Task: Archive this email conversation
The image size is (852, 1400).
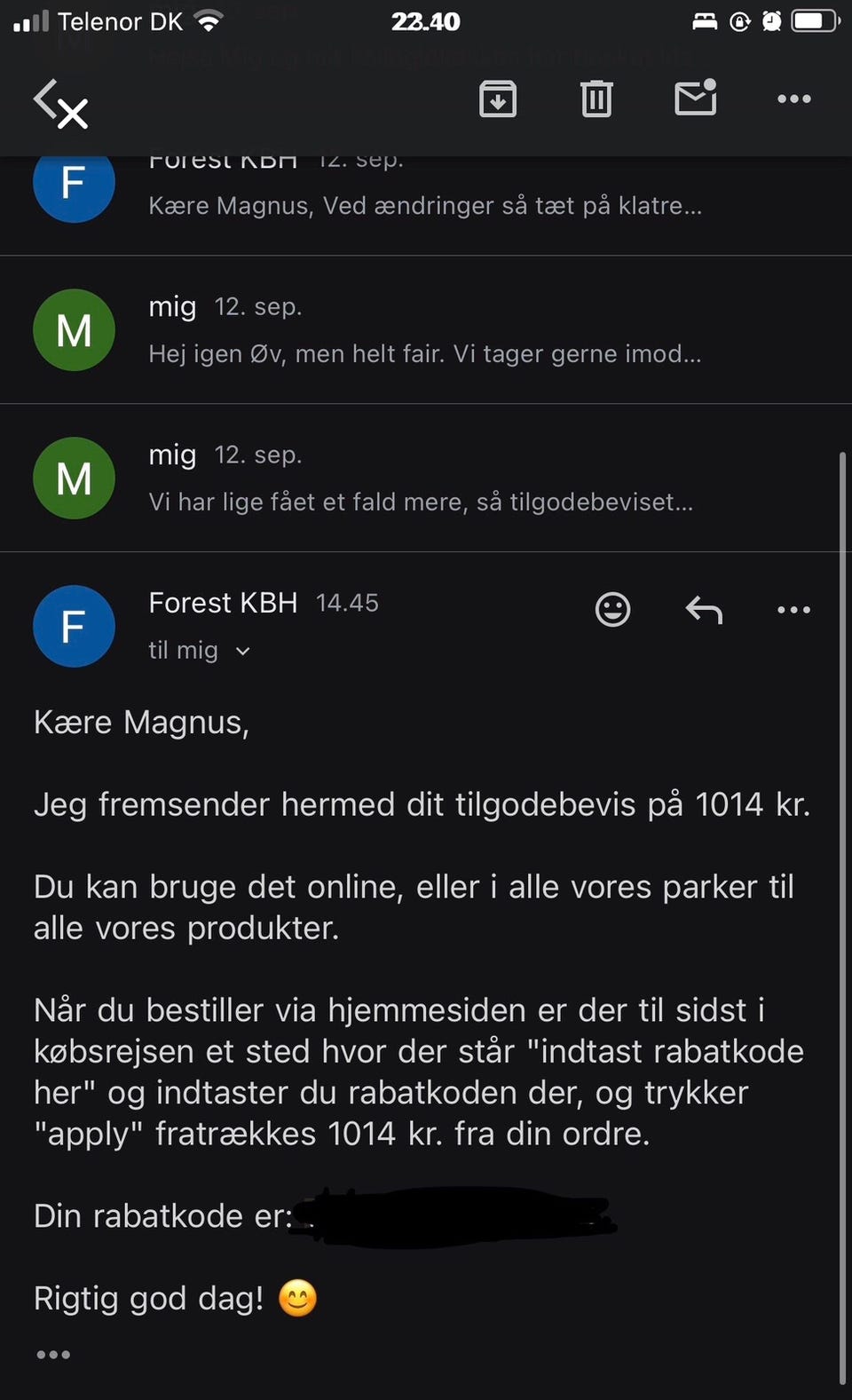Action: click(498, 99)
